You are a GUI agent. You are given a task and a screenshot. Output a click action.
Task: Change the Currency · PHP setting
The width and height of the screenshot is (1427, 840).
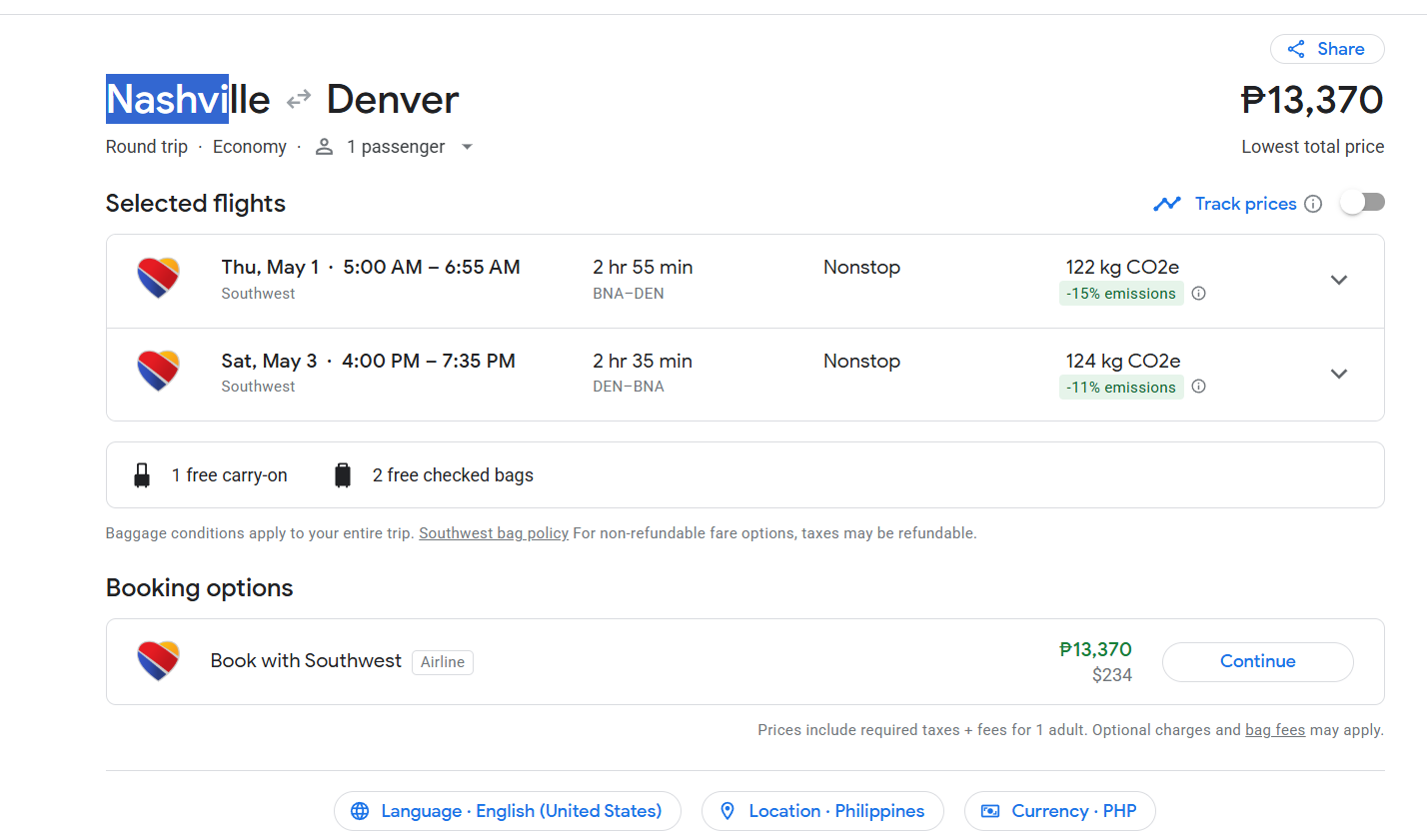click(1059, 811)
